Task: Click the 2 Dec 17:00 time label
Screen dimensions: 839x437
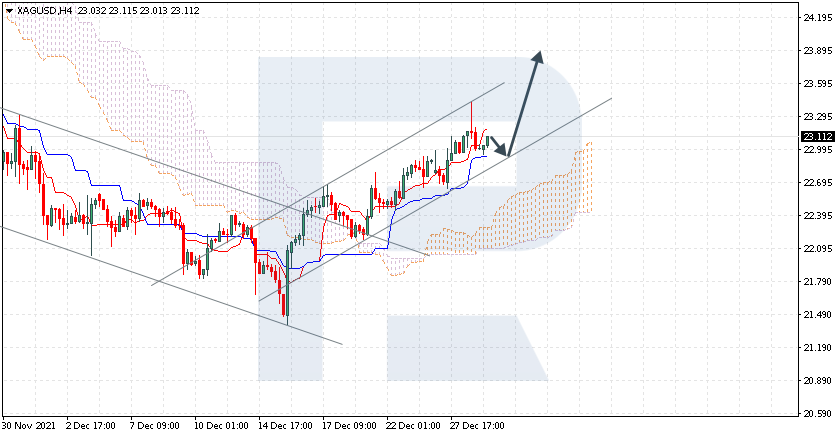Action: click(x=90, y=426)
